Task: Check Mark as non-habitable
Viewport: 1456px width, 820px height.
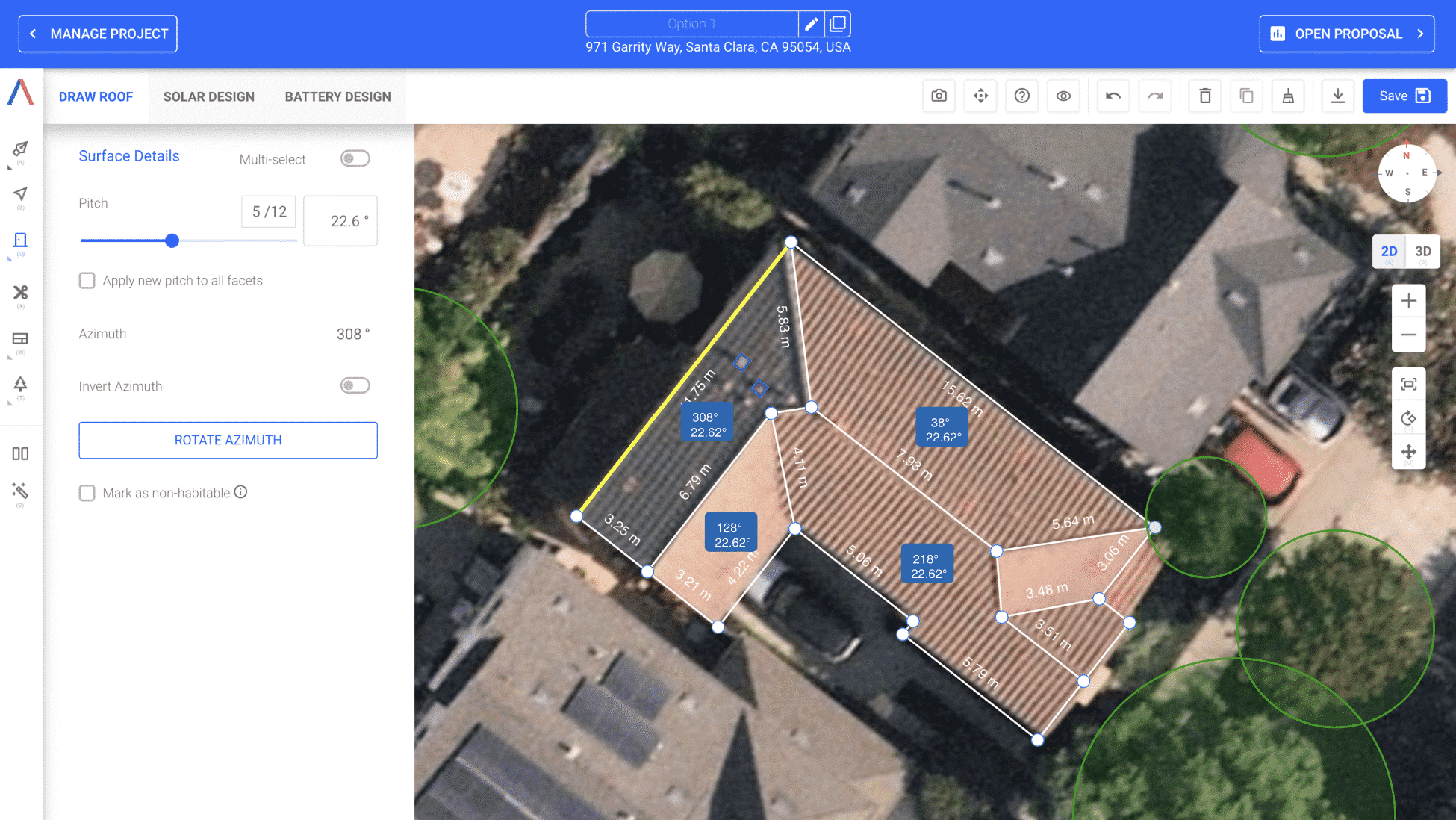Action: click(87, 493)
